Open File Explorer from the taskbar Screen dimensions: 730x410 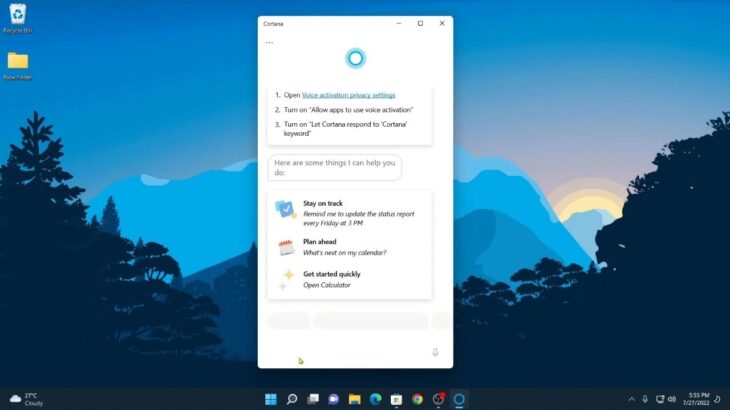click(x=355, y=399)
